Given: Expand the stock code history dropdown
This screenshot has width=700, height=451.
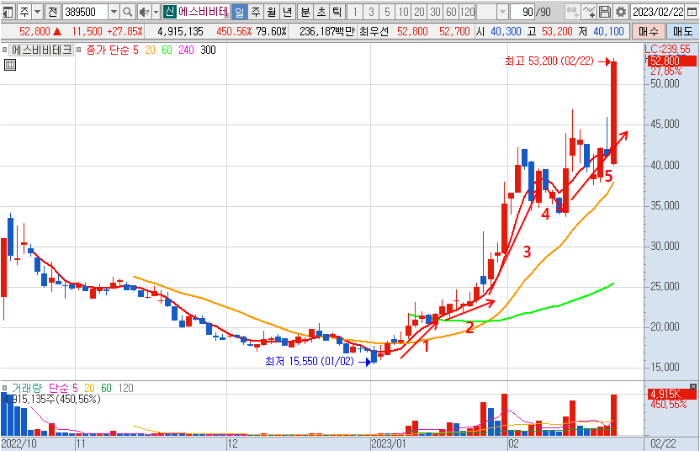Looking at the screenshot, I should pos(114,12).
